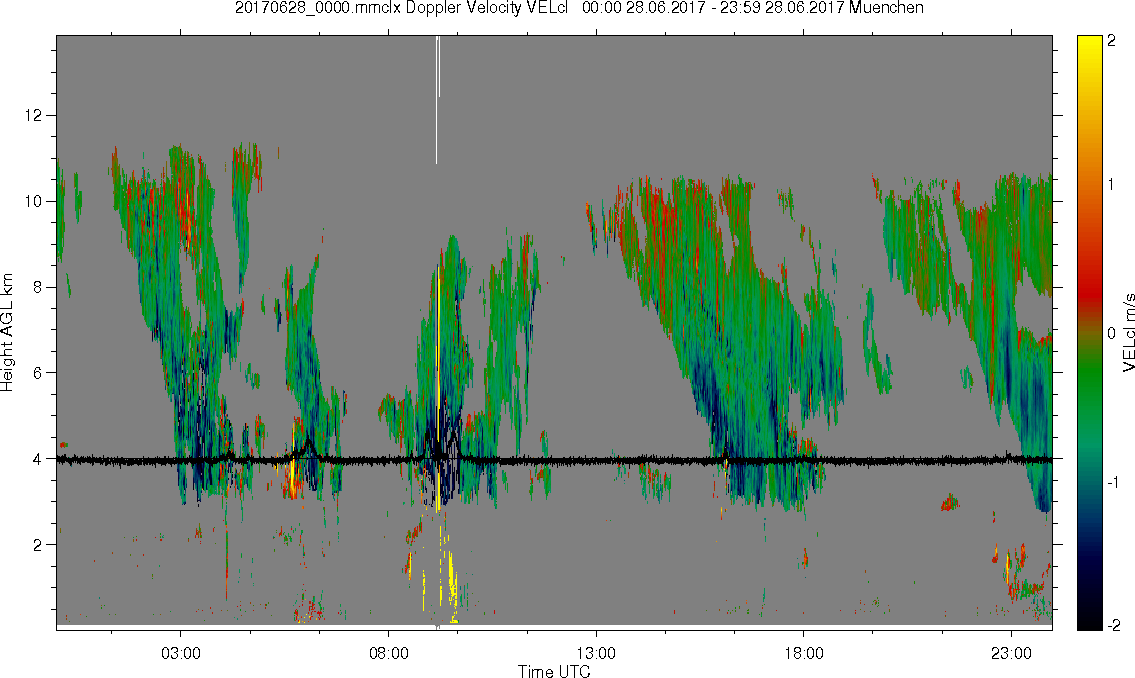Click the black horizontal line at 4 km
This screenshot has width=1135, height=678.
click(554, 459)
